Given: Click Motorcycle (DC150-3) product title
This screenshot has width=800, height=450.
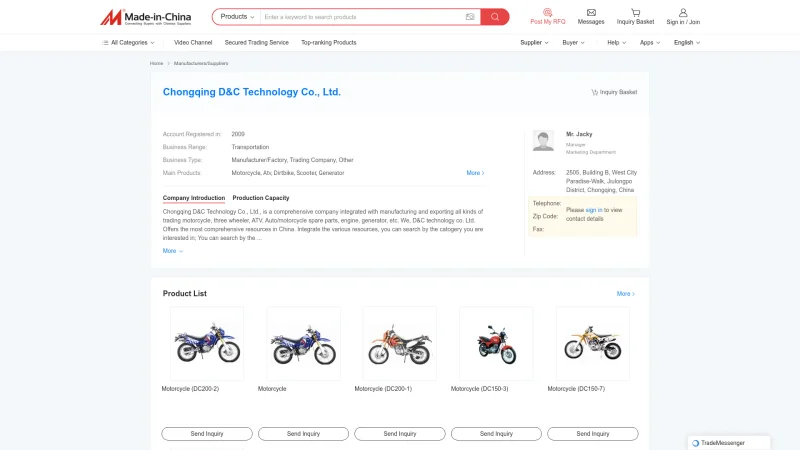Looking at the screenshot, I should pyautogui.click(x=480, y=389).
